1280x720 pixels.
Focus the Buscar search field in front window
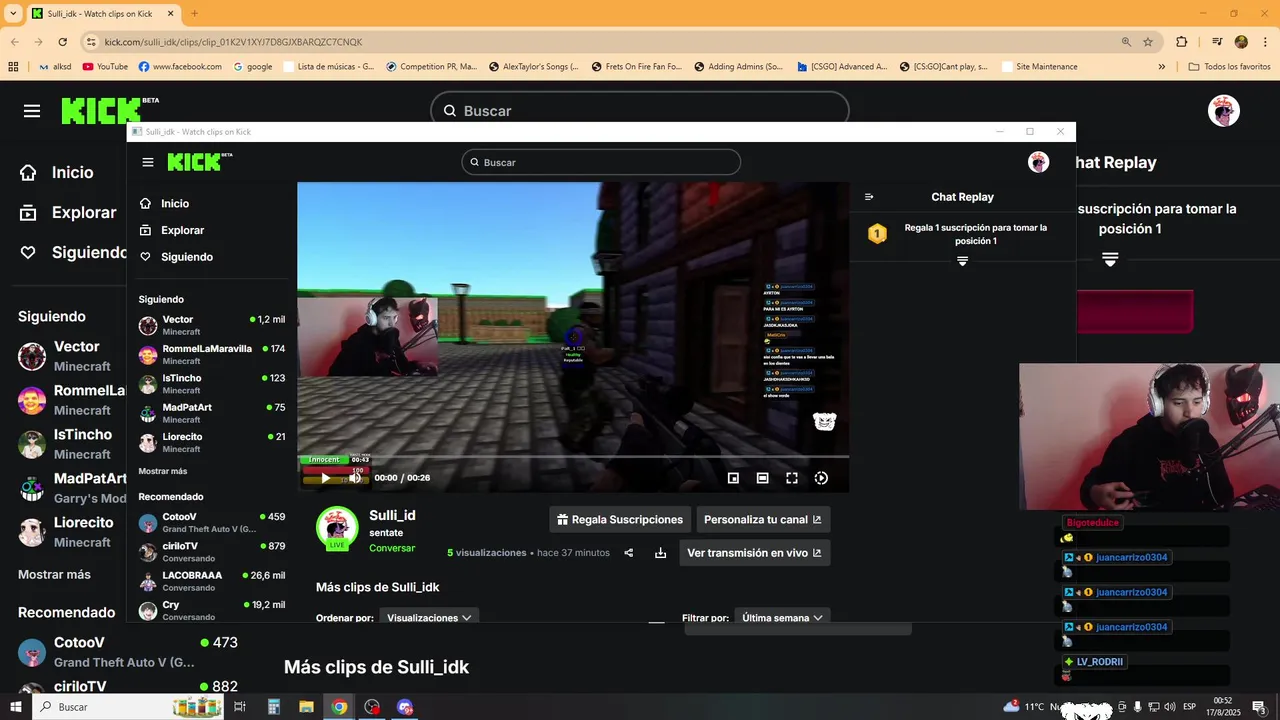pos(601,162)
